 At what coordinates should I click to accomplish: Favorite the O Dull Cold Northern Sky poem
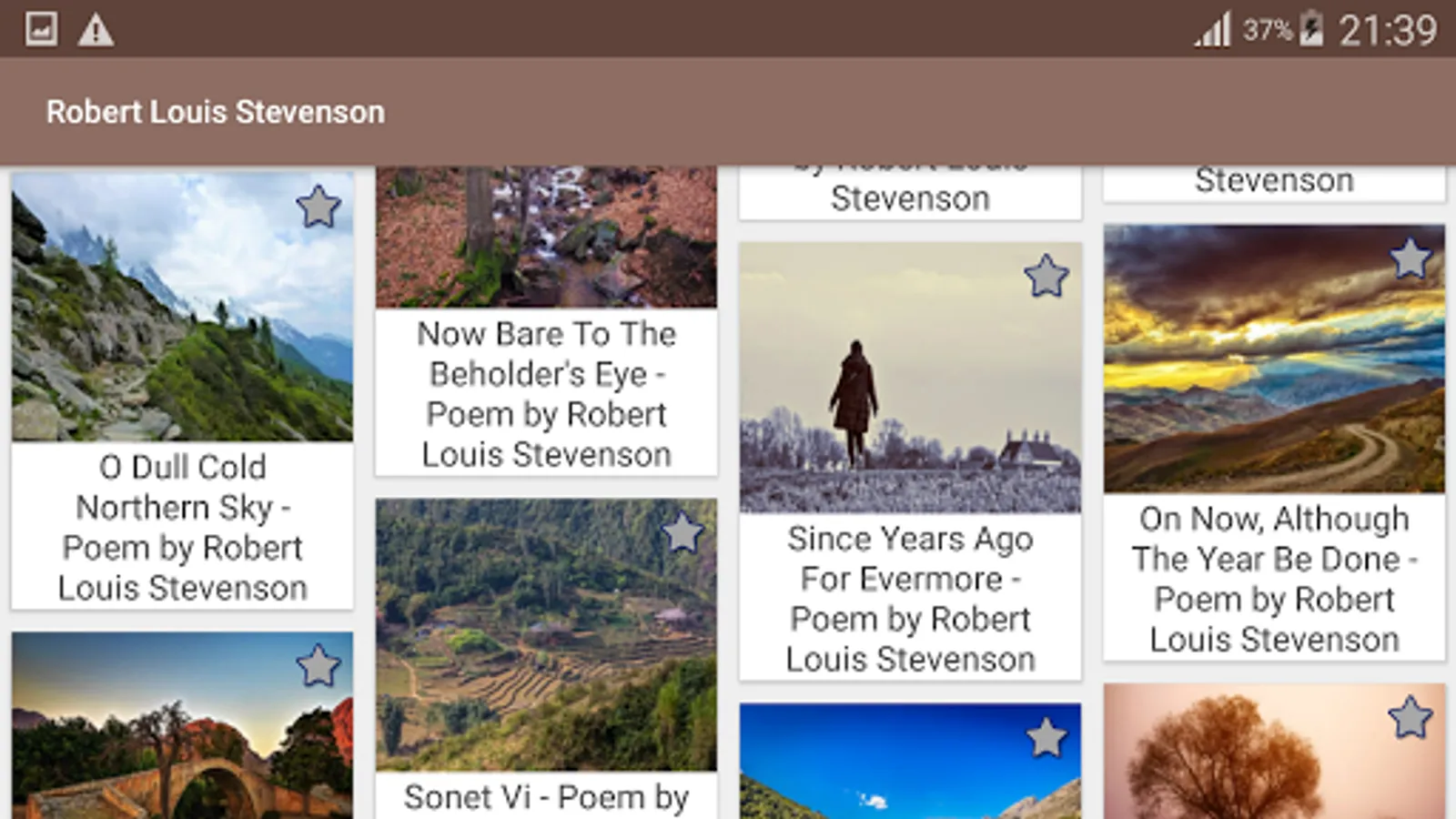tap(318, 207)
